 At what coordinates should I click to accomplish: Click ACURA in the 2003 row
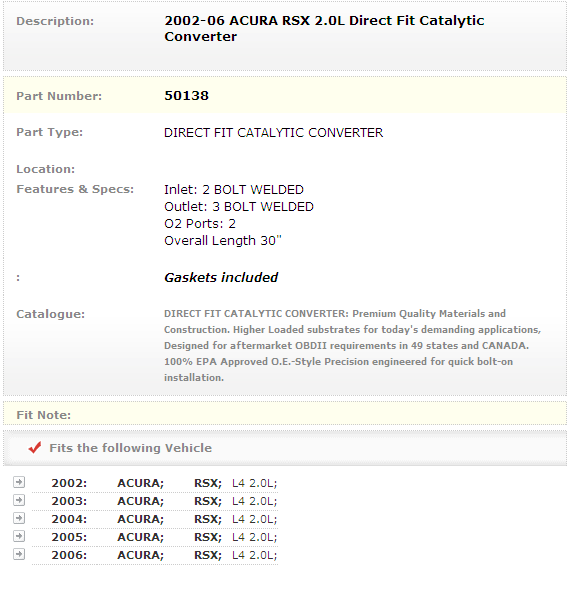pyautogui.click(x=141, y=501)
